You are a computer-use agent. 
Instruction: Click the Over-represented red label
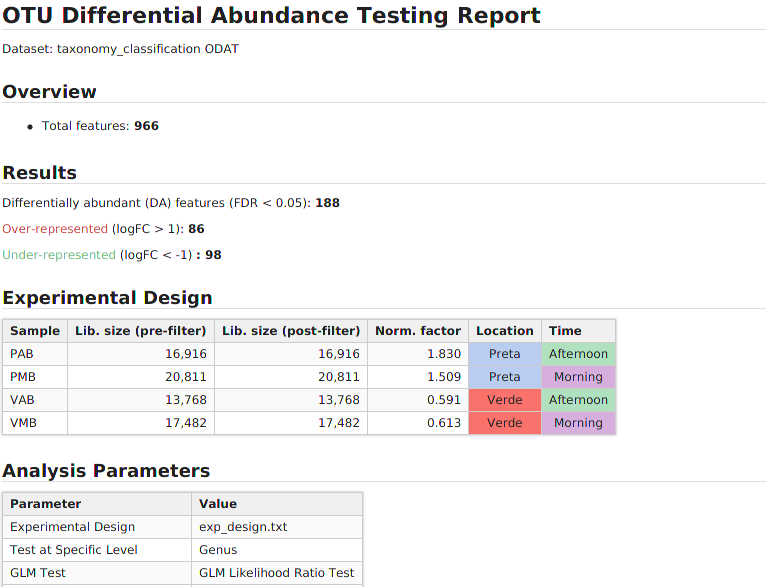point(55,229)
